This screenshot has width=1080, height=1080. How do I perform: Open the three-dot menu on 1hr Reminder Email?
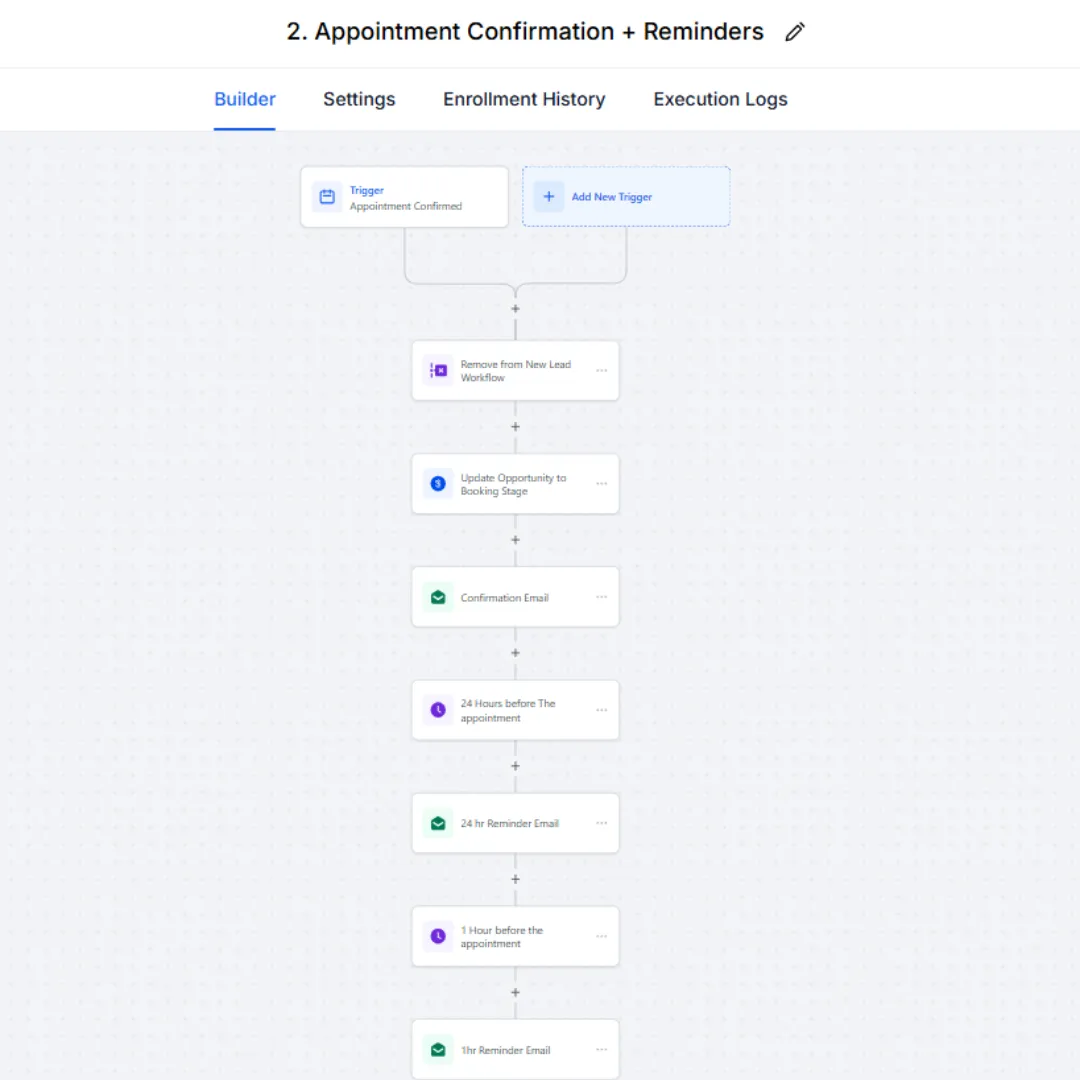(x=601, y=1049)
